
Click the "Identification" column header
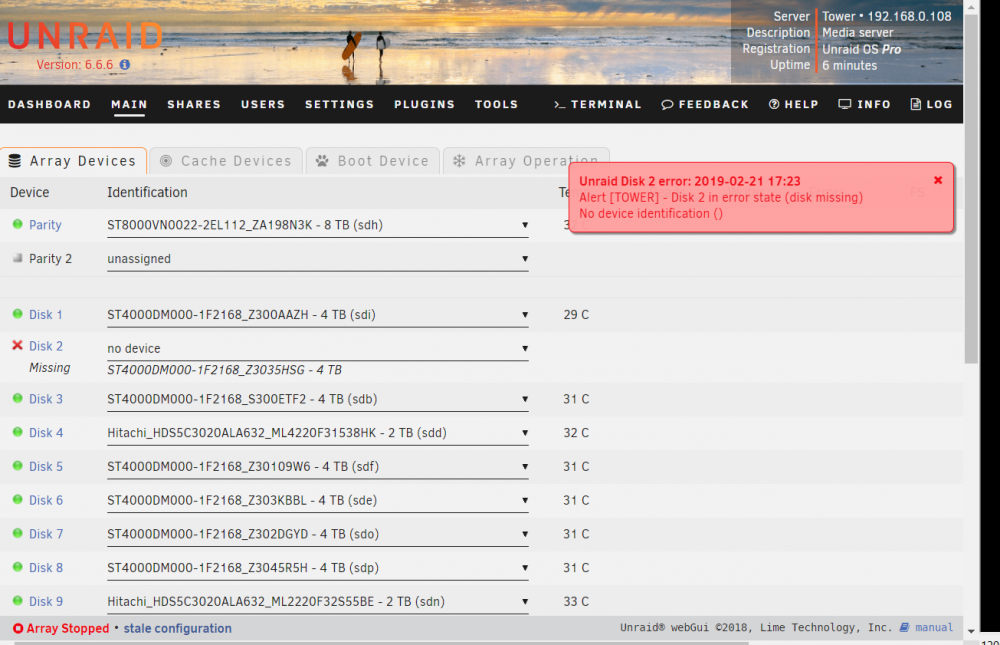click(147, 192)
